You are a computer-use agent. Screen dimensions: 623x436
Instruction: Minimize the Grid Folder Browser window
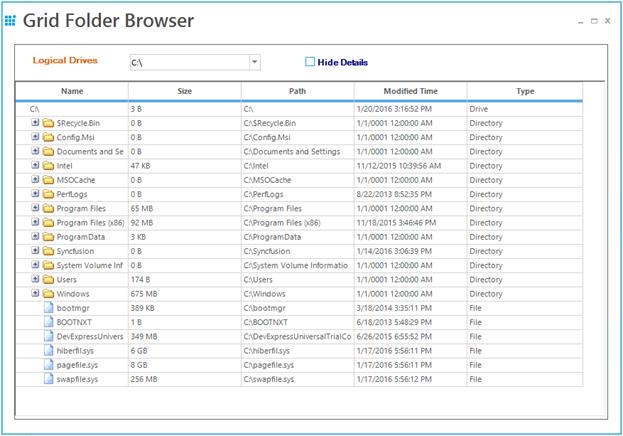580,21
